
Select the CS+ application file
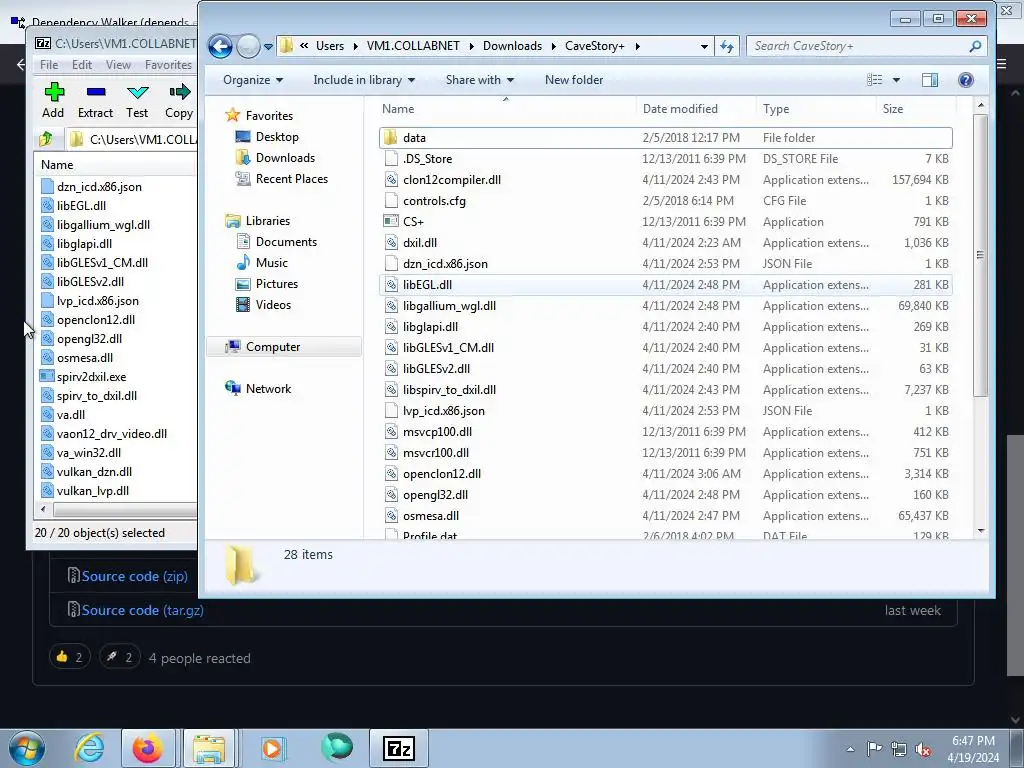tap(665, 222)
